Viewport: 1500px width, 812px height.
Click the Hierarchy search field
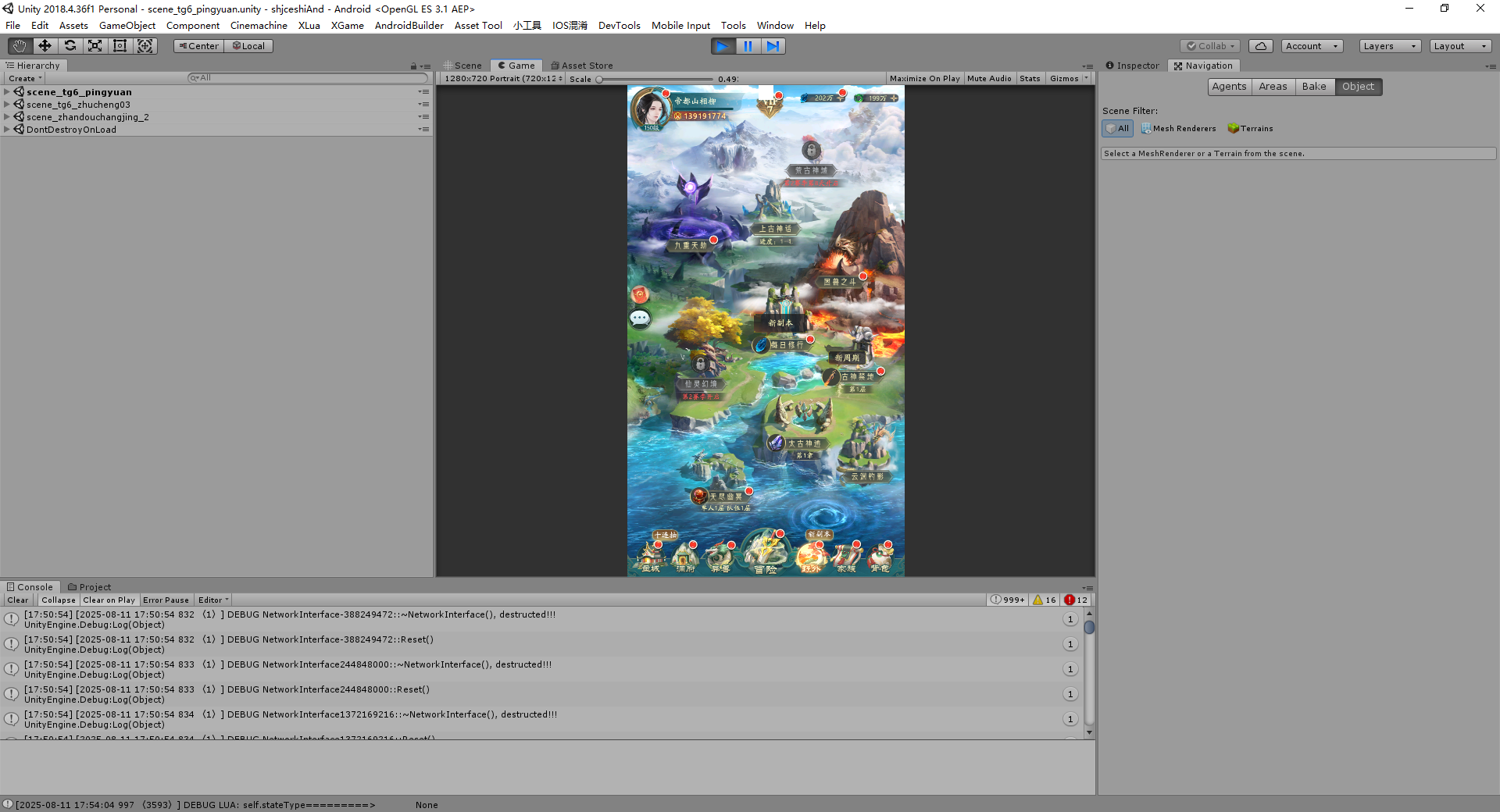pyautogui.click(x=308, y=78)
